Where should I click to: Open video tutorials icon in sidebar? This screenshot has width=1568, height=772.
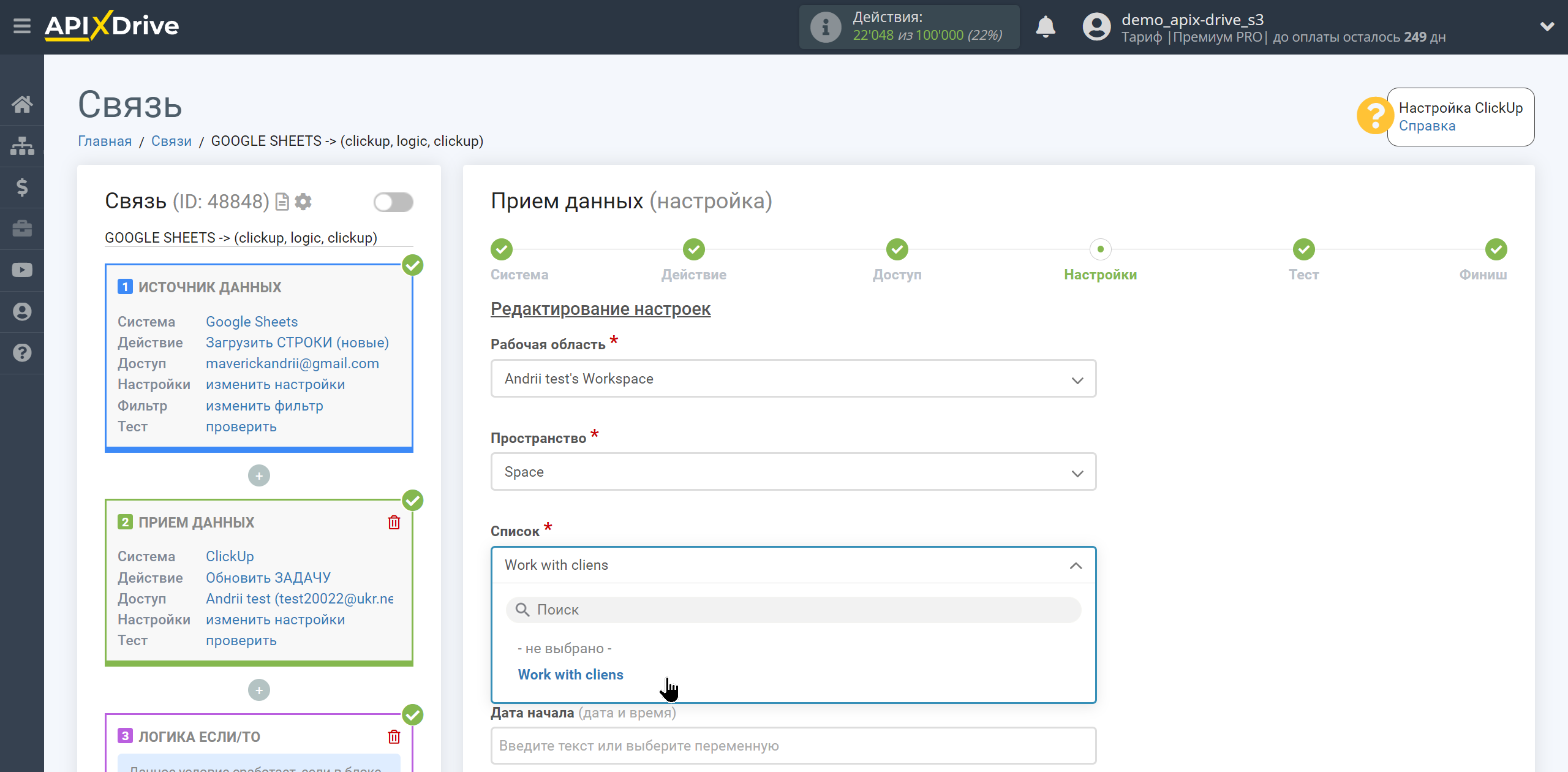point(22,270)
